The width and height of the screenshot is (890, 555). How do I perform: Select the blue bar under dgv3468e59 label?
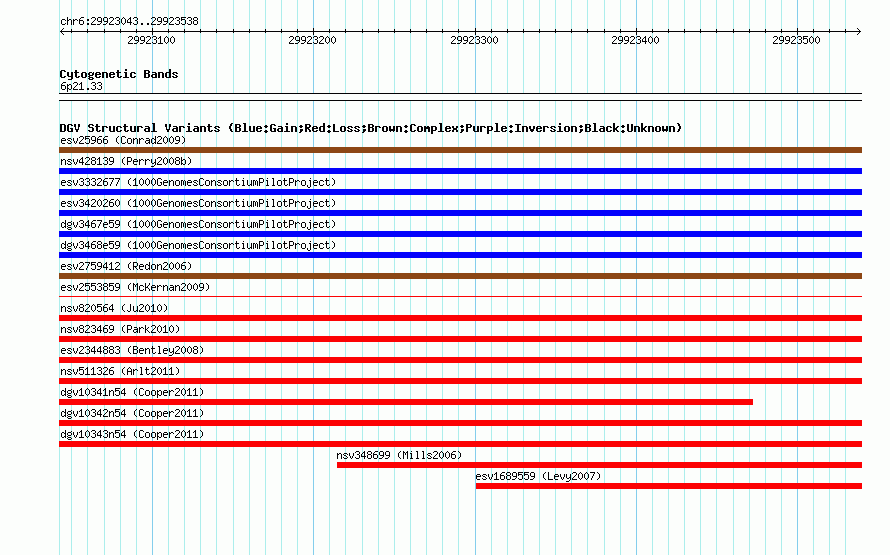(460, 255)
